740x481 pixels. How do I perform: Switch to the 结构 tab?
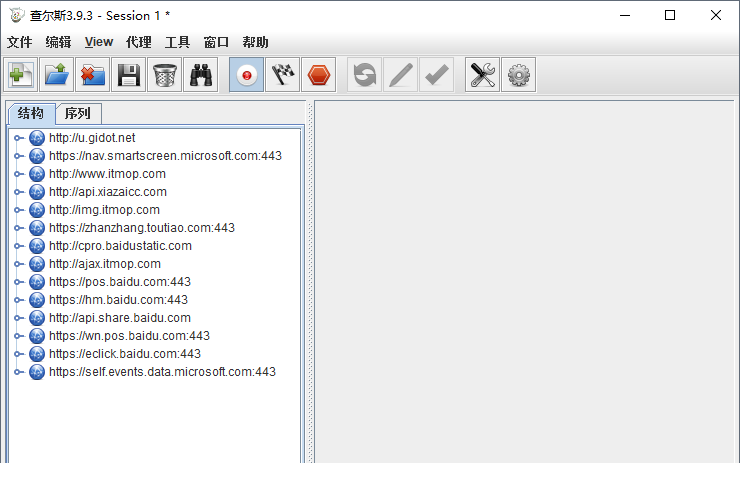tap(31, 113)
